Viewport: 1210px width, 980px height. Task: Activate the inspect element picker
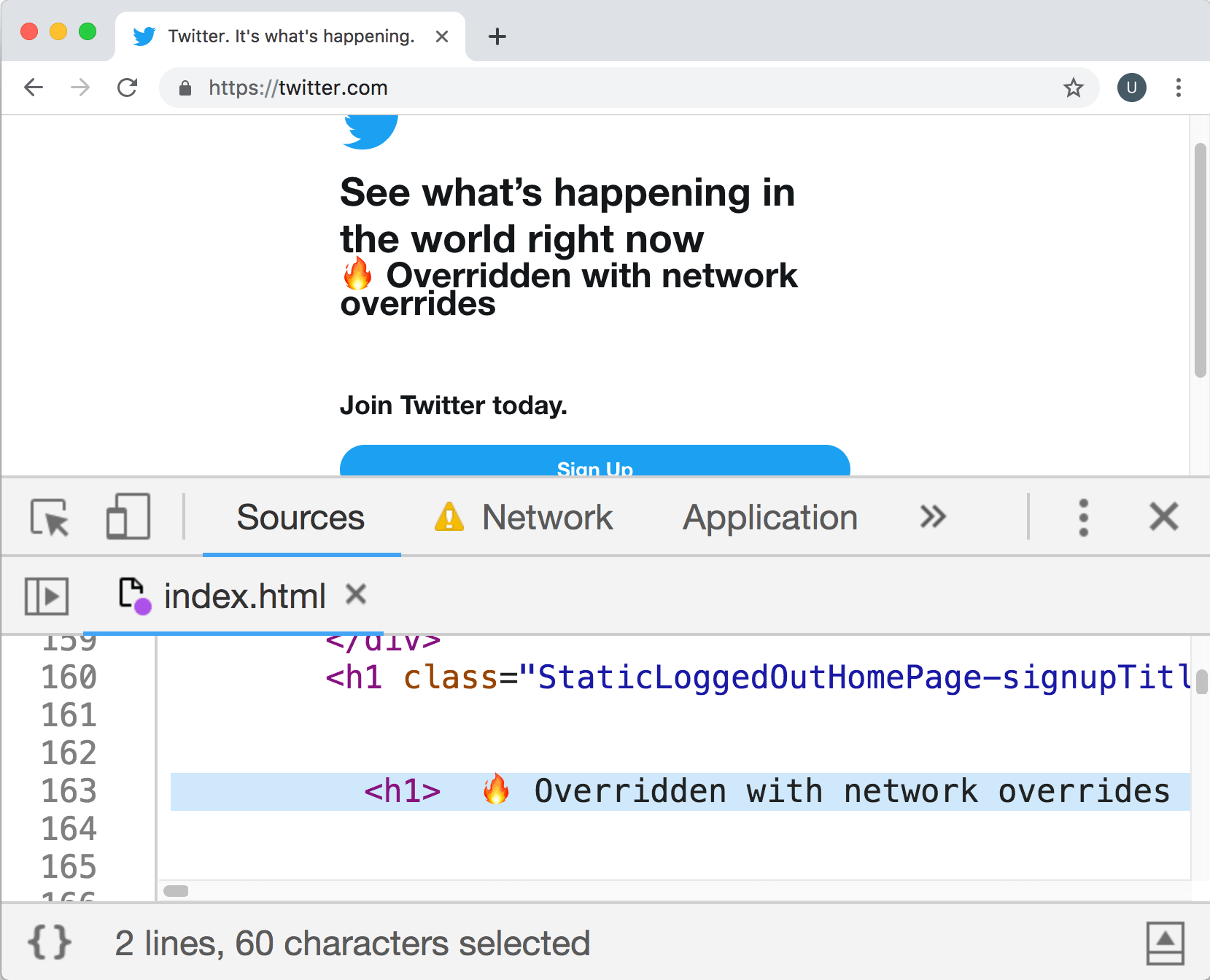pyautogui.click(x=50, y=517)
